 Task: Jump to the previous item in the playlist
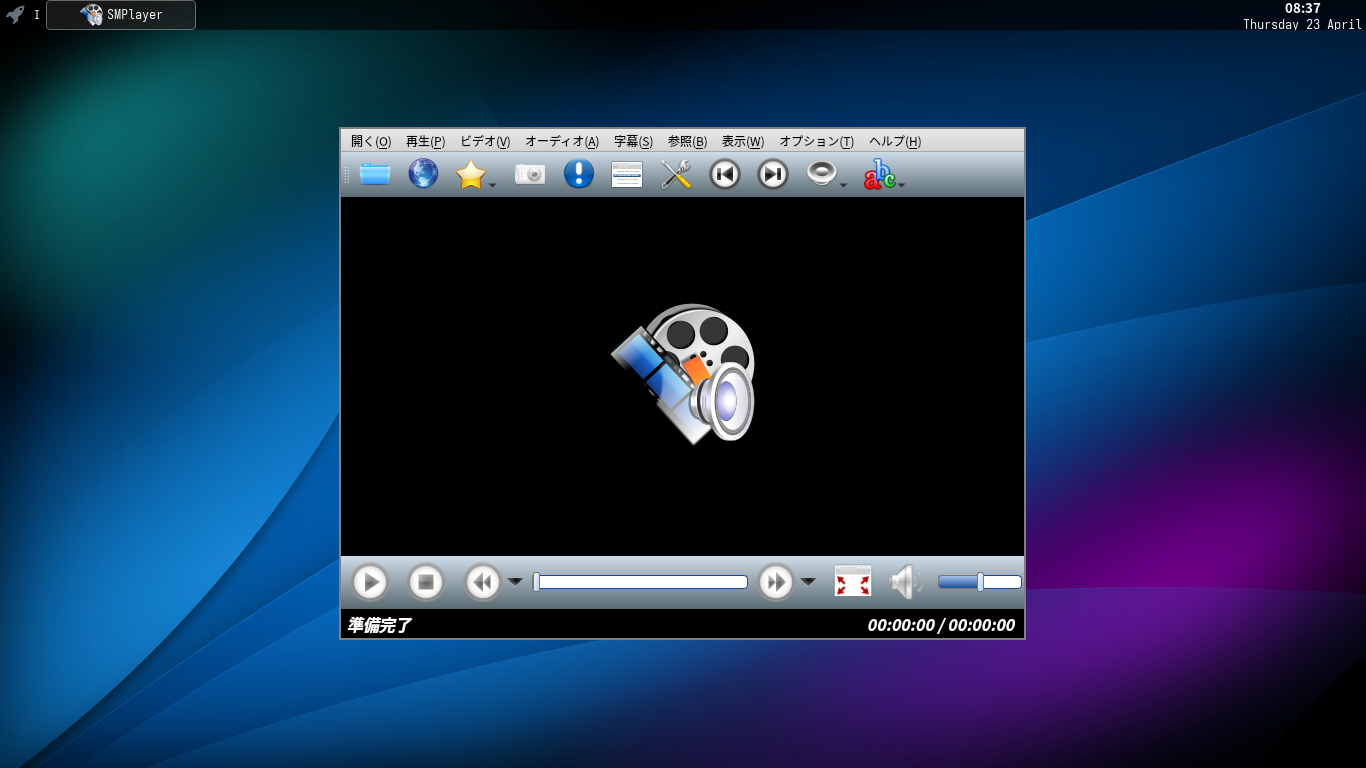point(725,174)
